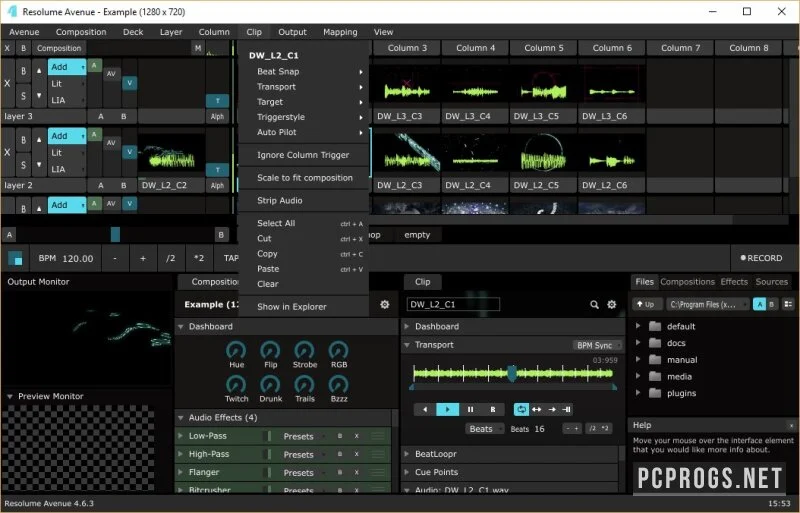Image resolution: width=800 pixels, height=513 pixels.
Task: Remove the Low-Pass effect with its X
Action: pyautogui.click(x=357, y=436)
